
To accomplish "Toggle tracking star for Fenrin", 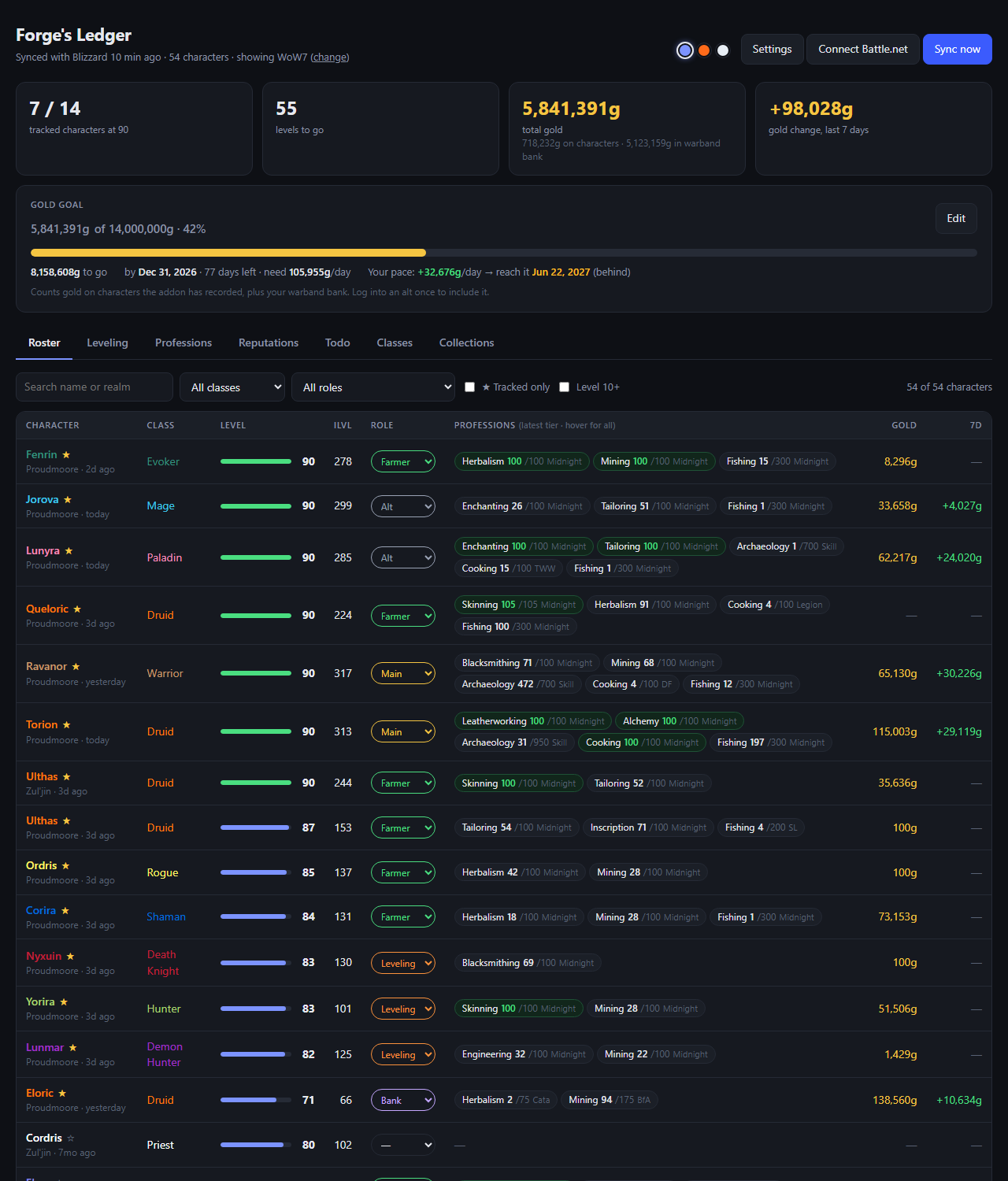I will [x=66, y=455].
